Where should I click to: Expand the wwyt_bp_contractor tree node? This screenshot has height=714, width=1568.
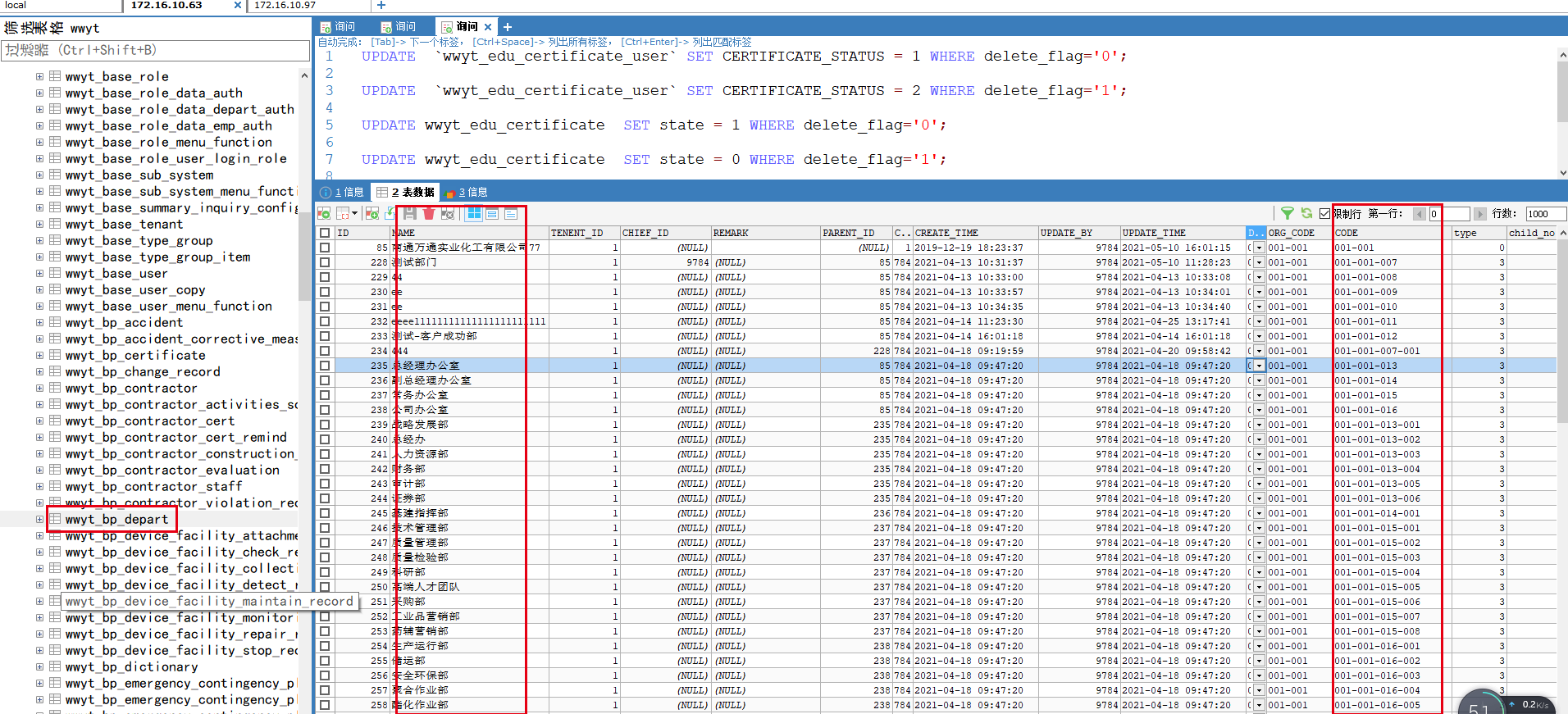(x=39, y=388)
